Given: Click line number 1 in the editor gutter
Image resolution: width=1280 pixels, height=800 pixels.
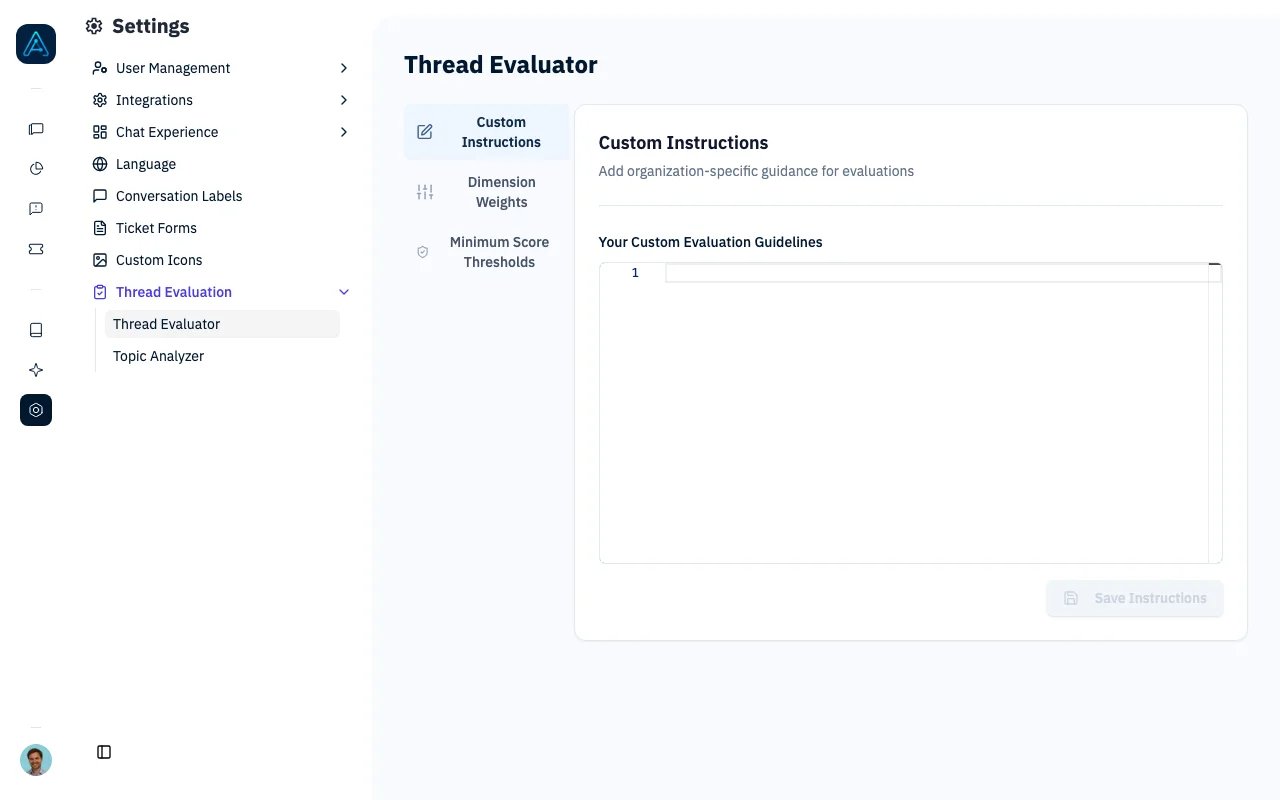Looking at the screenshot, I should pos(634,273).
